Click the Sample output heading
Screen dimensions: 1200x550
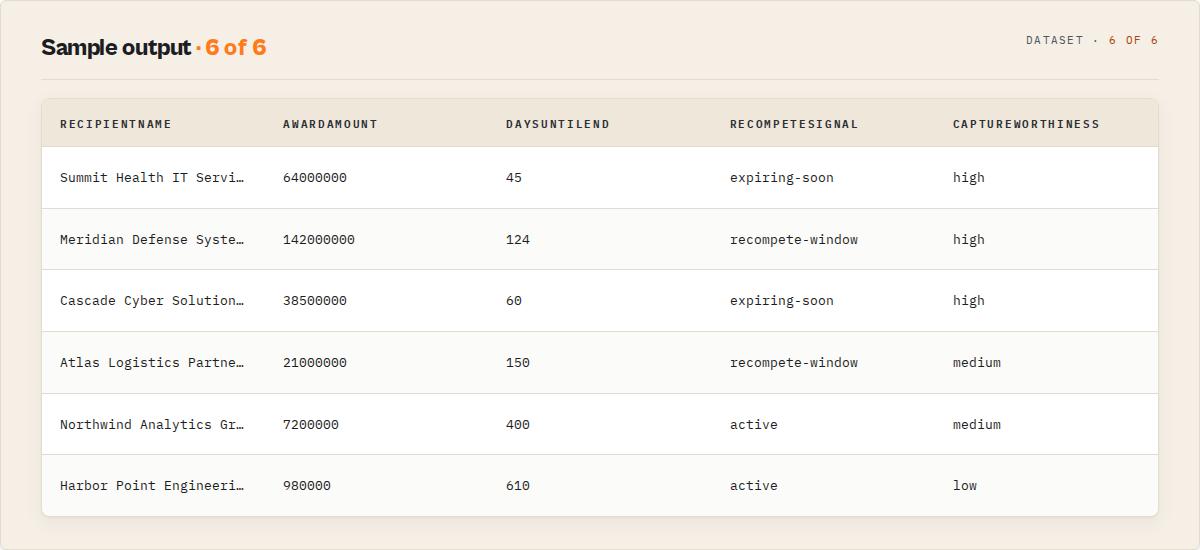(x=116, y=47)
